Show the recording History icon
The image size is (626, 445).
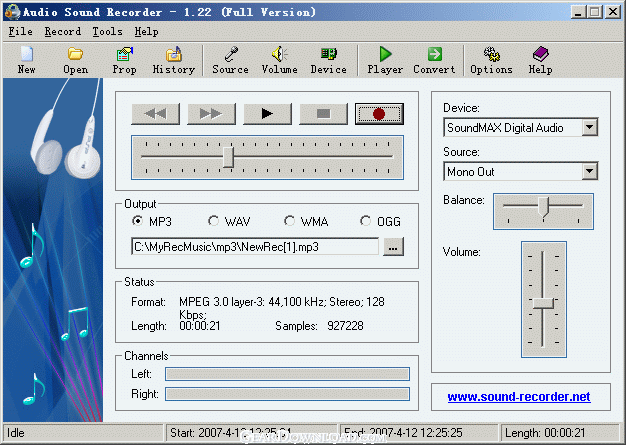click(174, 60)
